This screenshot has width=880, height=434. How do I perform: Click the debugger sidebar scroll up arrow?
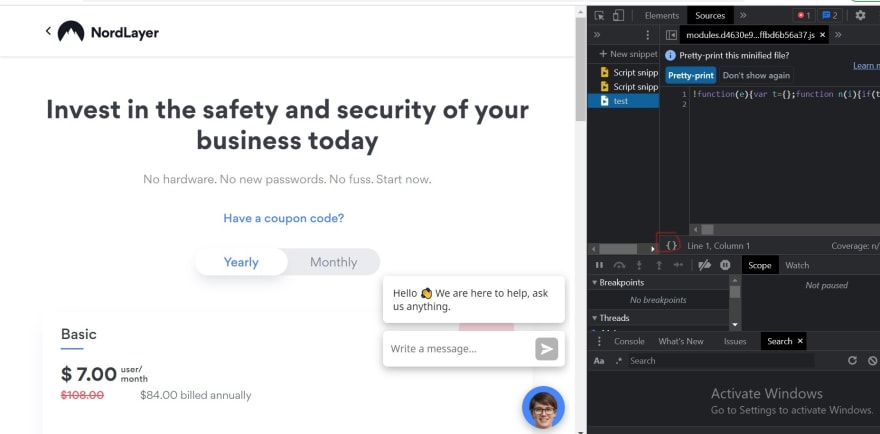click(x=735, y=279)
